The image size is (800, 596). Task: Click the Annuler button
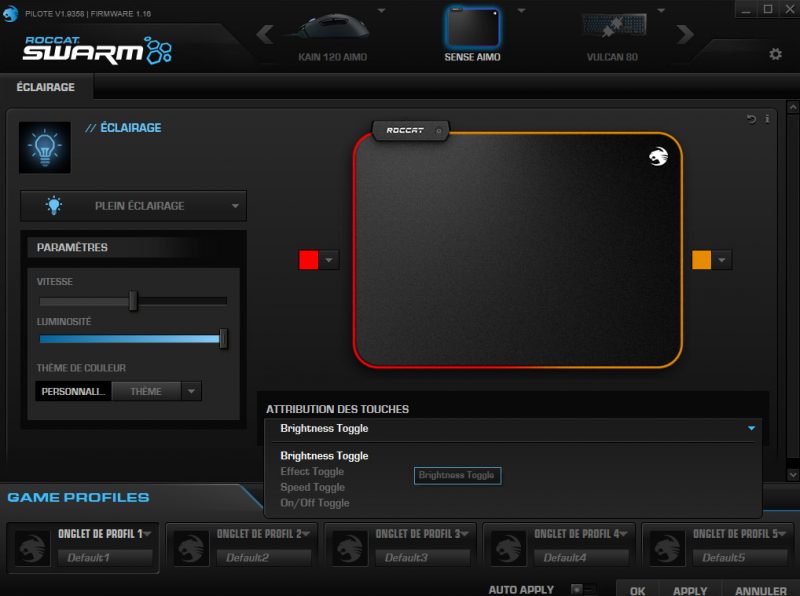[760, 590]
